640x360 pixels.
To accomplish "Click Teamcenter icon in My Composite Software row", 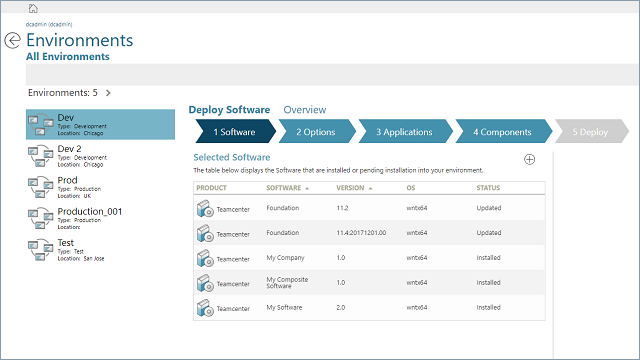I will pos(205,283).
